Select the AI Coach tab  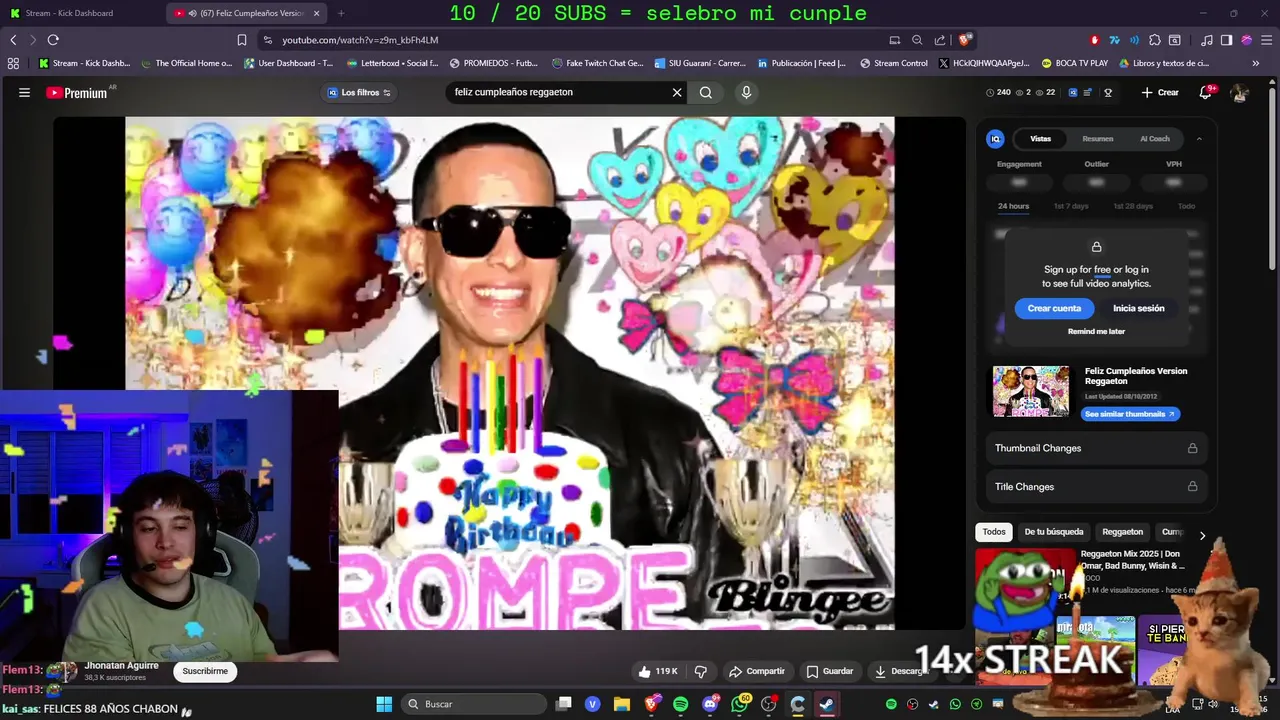(x=1154, y=139)
